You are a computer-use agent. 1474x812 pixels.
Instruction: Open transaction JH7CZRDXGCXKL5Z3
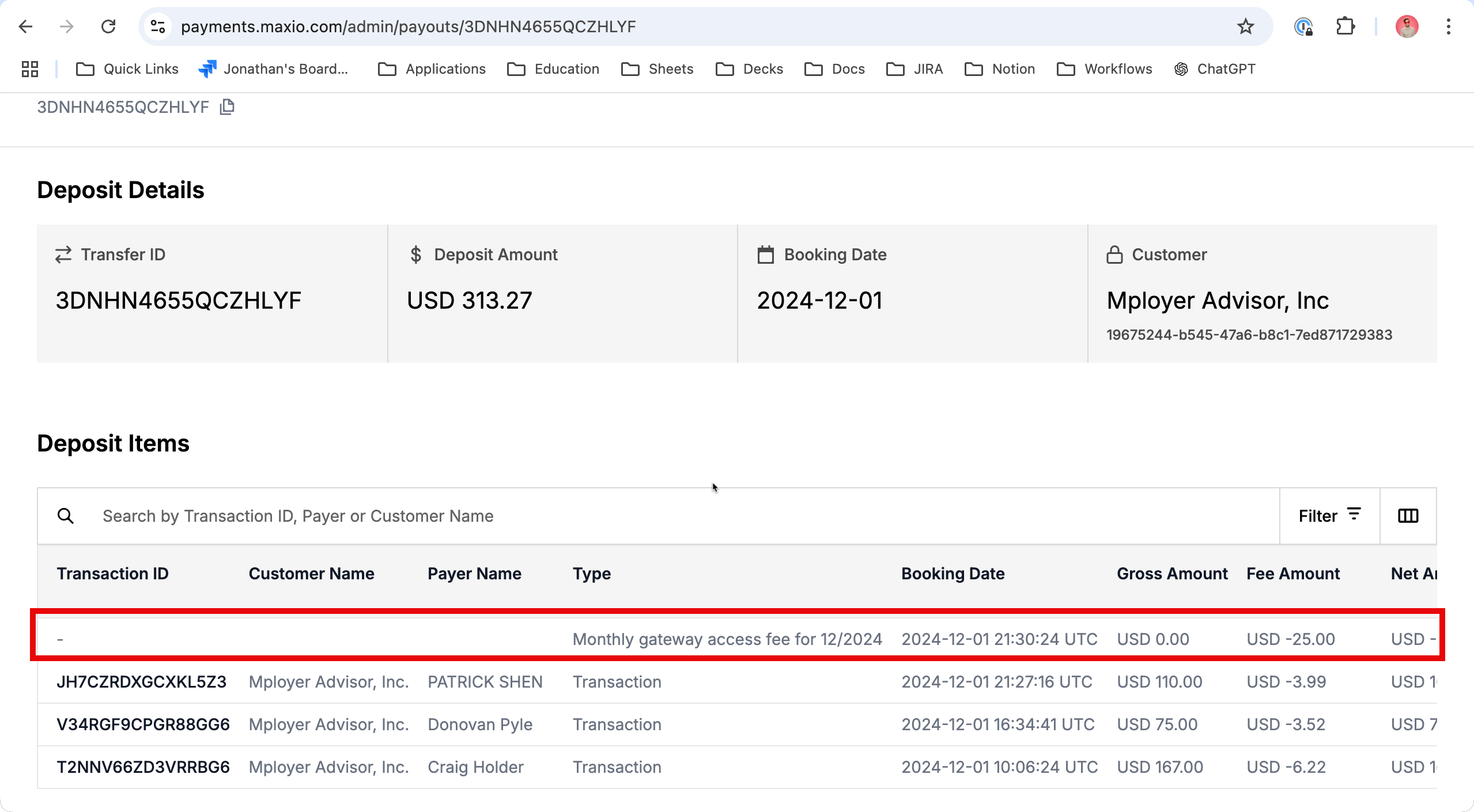tap(141, 682)
